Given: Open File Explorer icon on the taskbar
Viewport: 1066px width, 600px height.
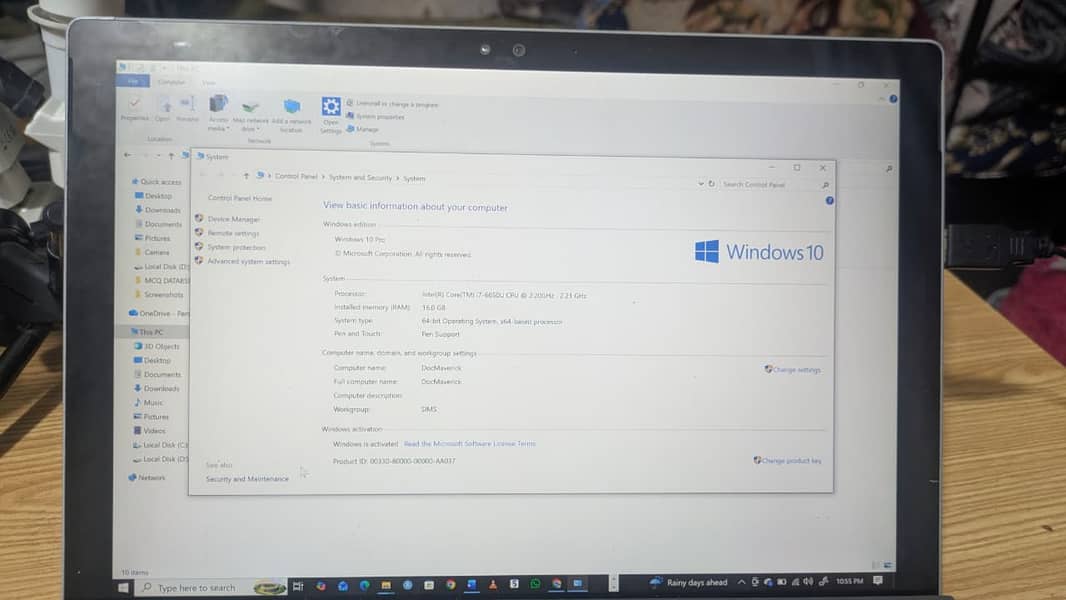Looking at the screenshot, I should (x=385, y=585).
